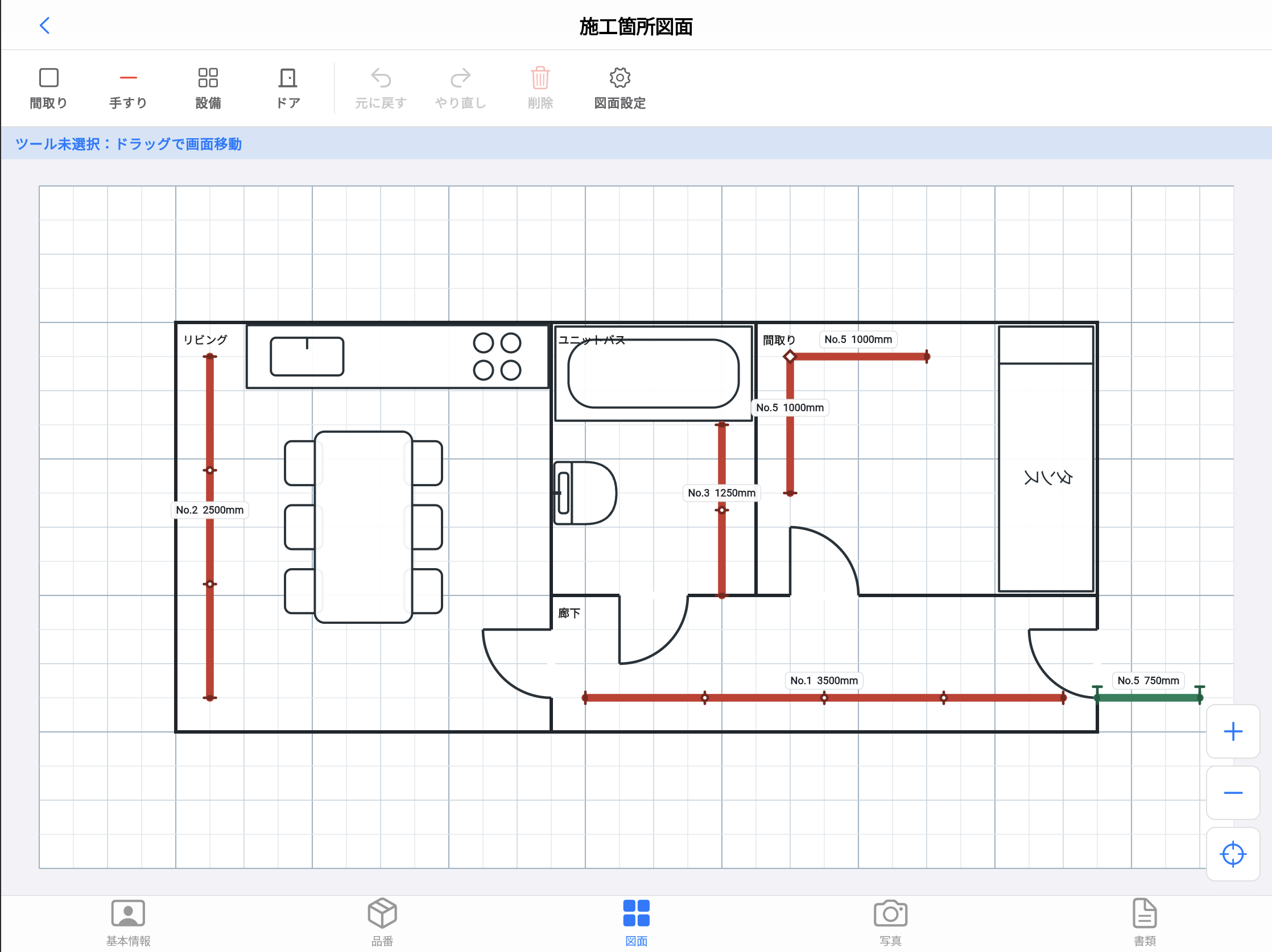
Task: Zoom out with the minus button
Action: pos(1233,793)
